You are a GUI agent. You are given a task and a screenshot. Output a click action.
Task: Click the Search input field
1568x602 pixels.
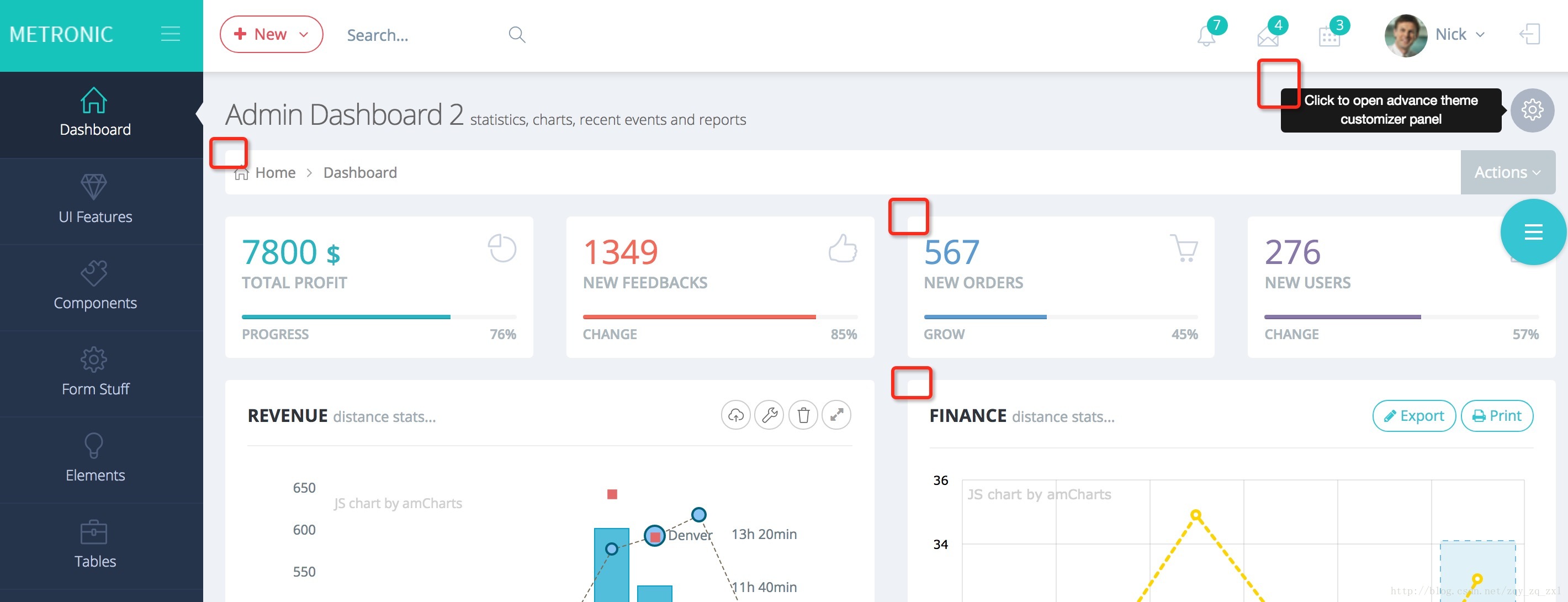click(420, 35)
